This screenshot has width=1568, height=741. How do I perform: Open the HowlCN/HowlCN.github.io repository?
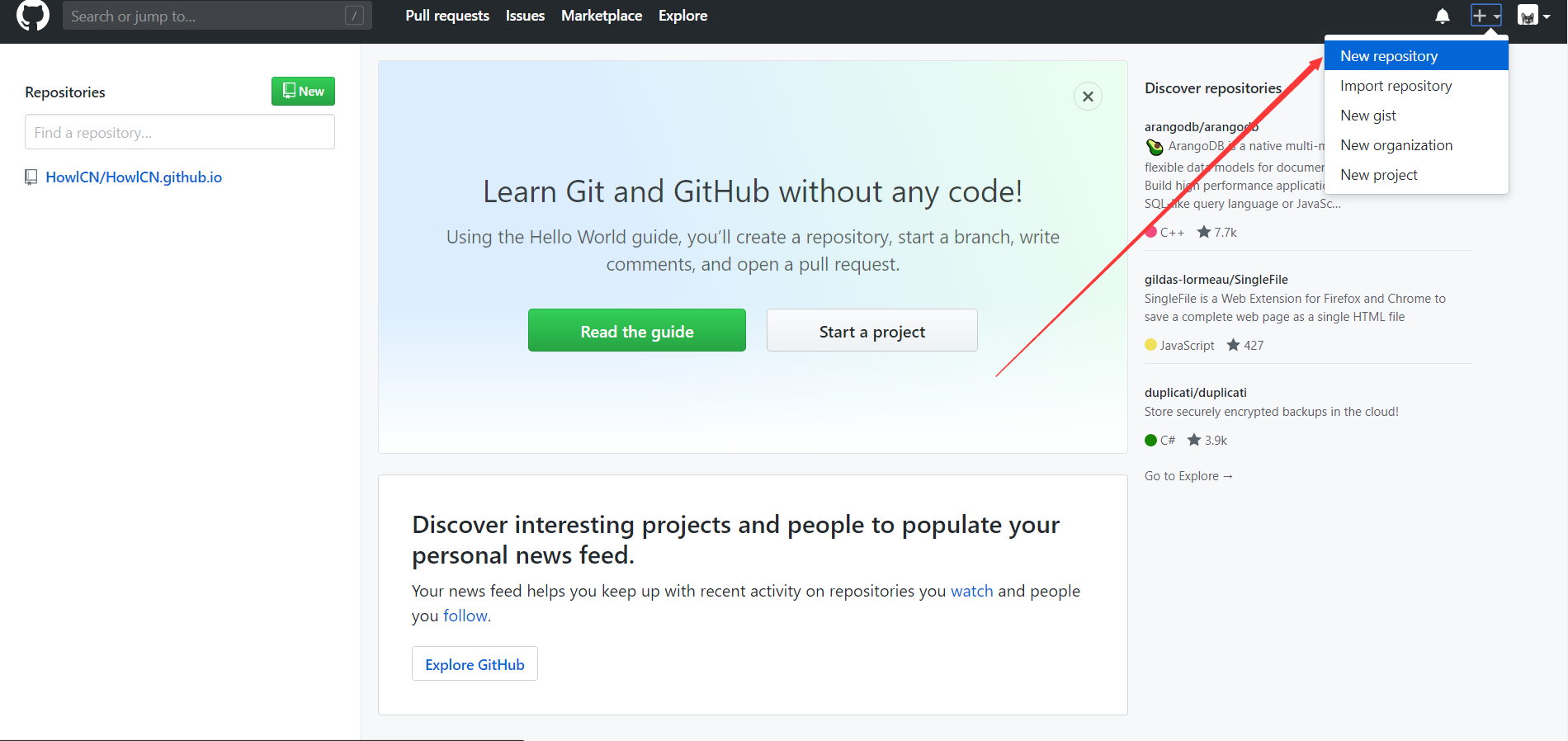click(134, 177)
